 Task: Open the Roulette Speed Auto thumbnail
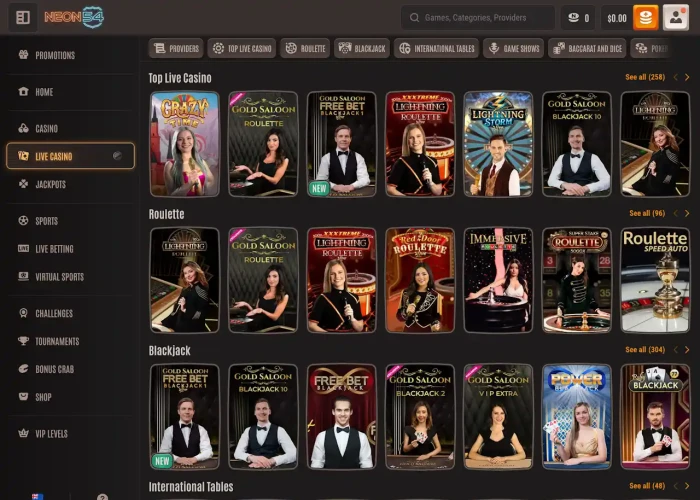[x=655, y=280]
